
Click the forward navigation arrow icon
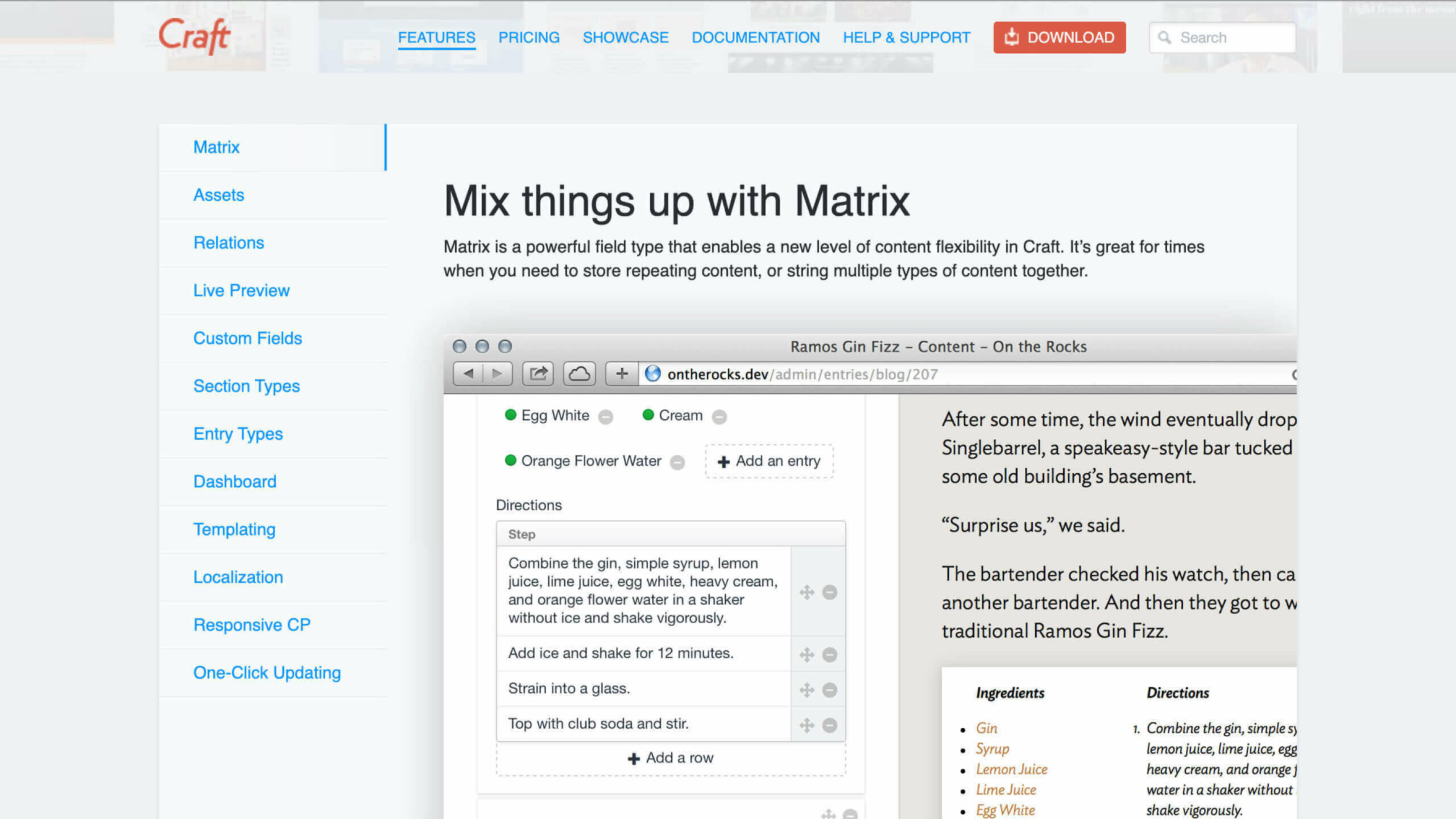pos(497,373)
